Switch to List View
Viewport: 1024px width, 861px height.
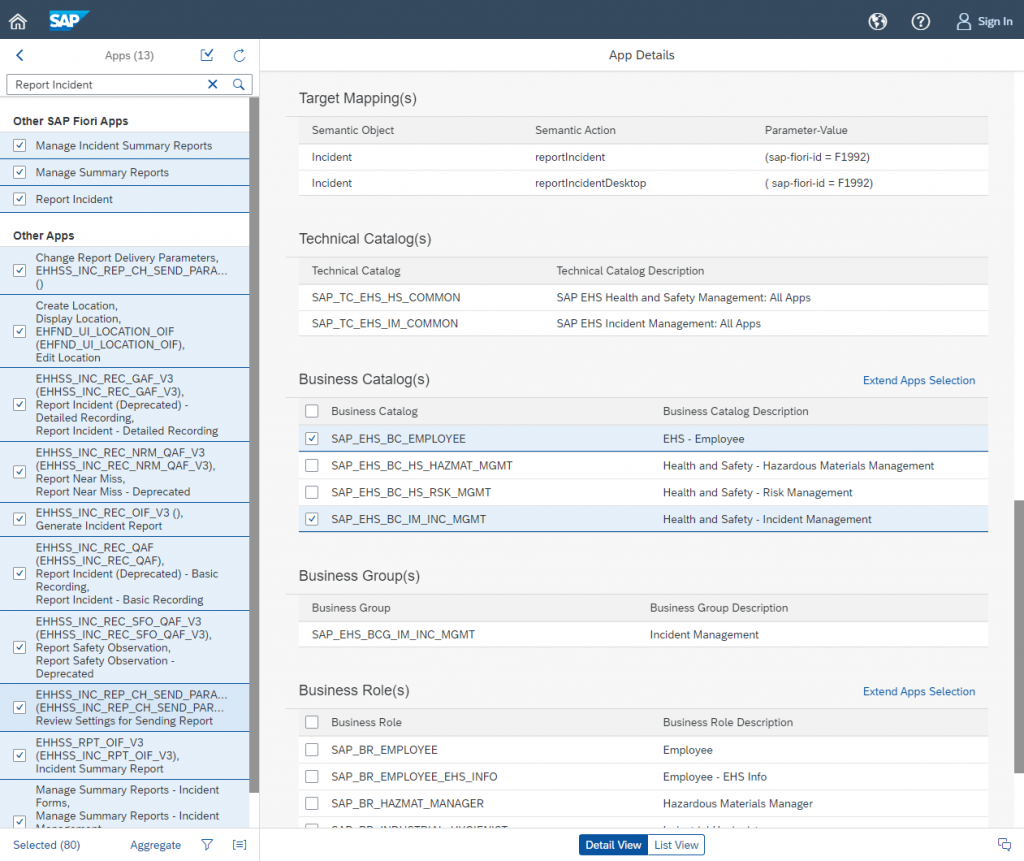coord(676,845)
